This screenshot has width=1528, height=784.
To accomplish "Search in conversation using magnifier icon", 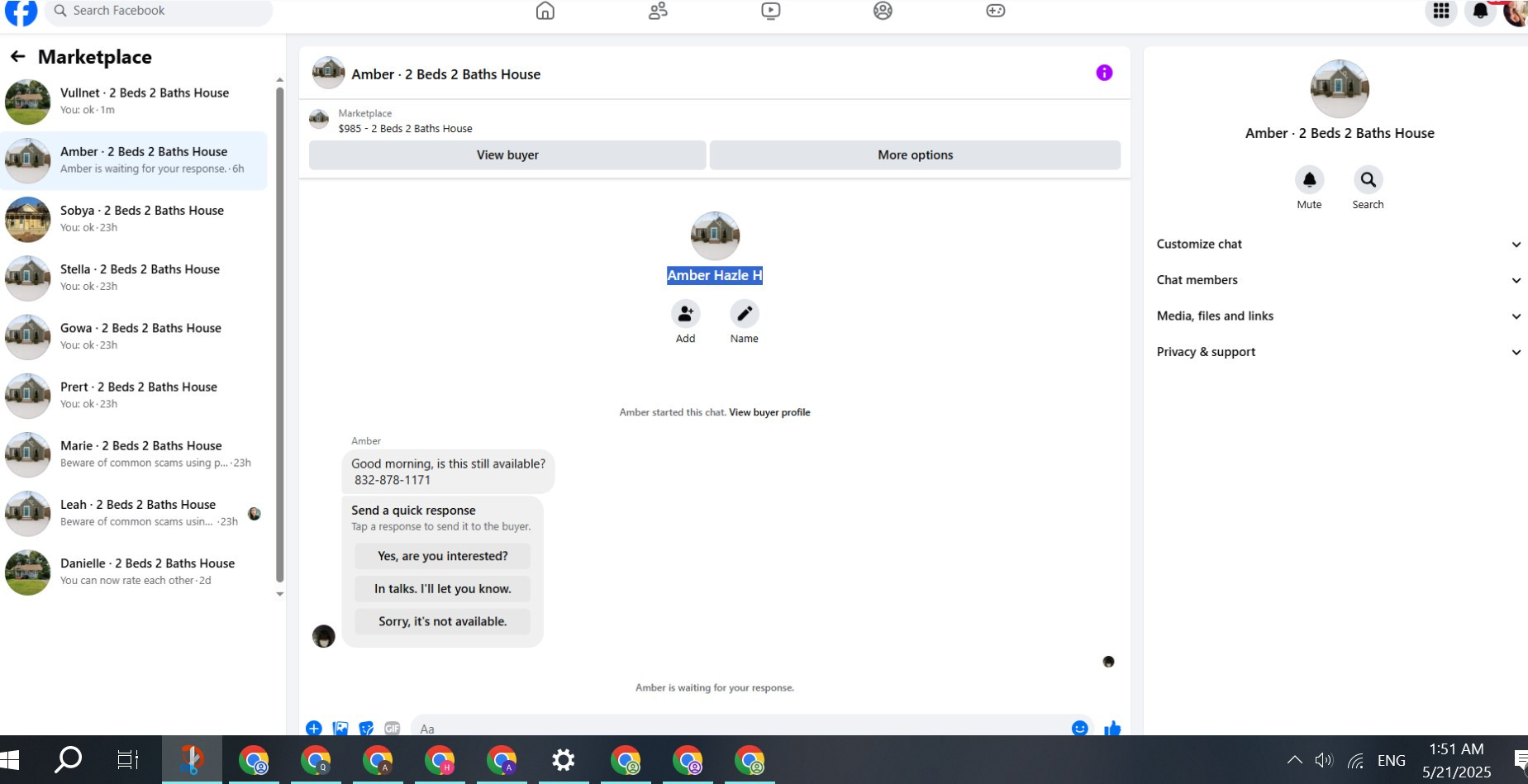I will [x=1369, y=179].
